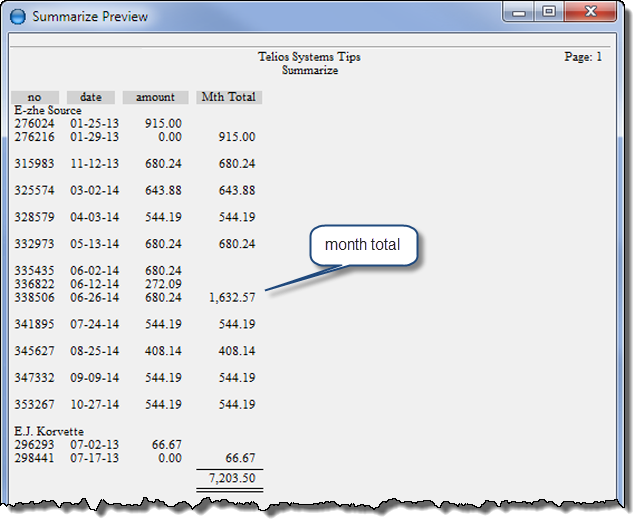
Task: Click the 1,632.57 month total value
Action: pos(232,297)
